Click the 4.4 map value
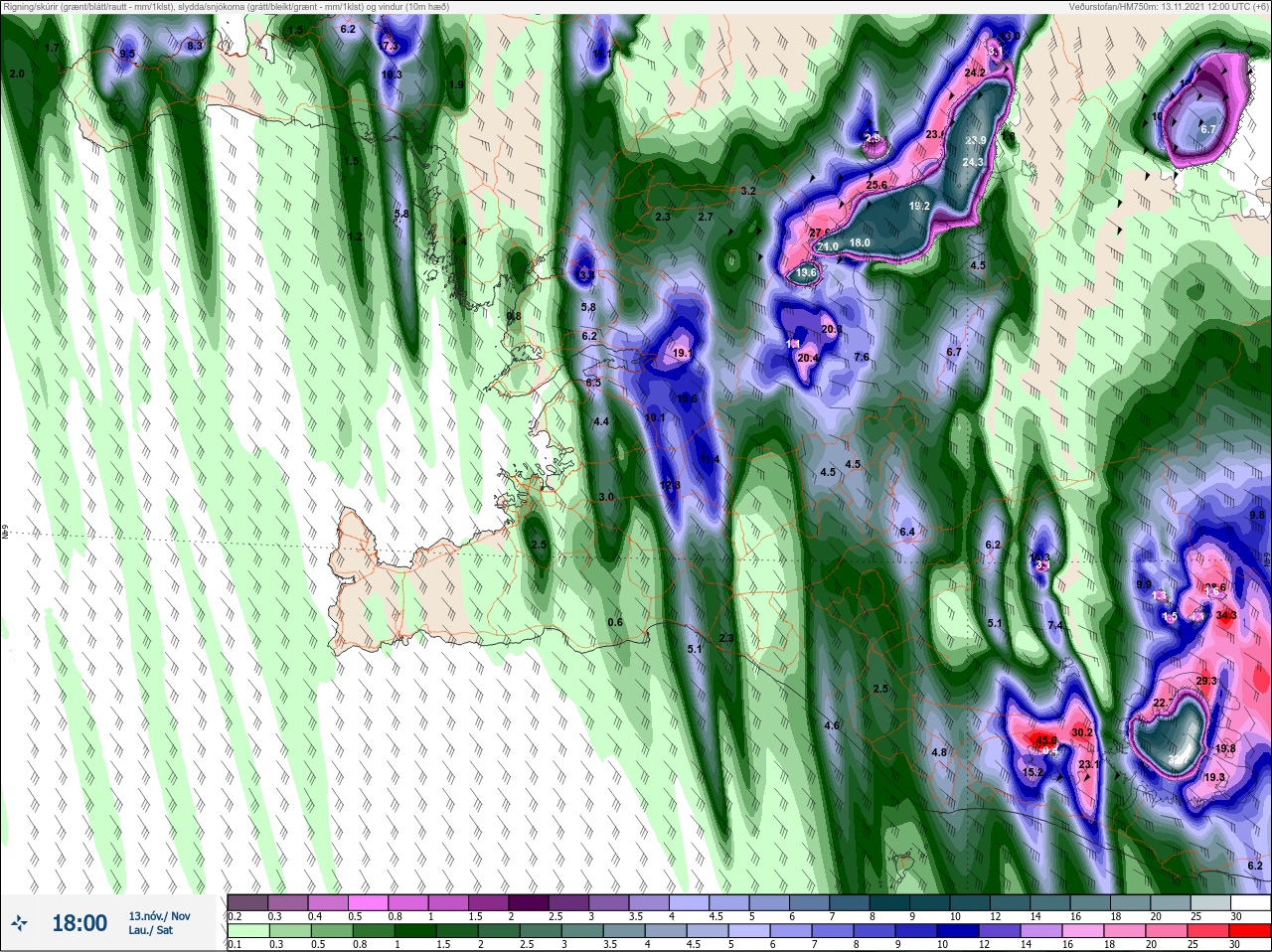1272x952 pixels. click(x=601, y=421)
